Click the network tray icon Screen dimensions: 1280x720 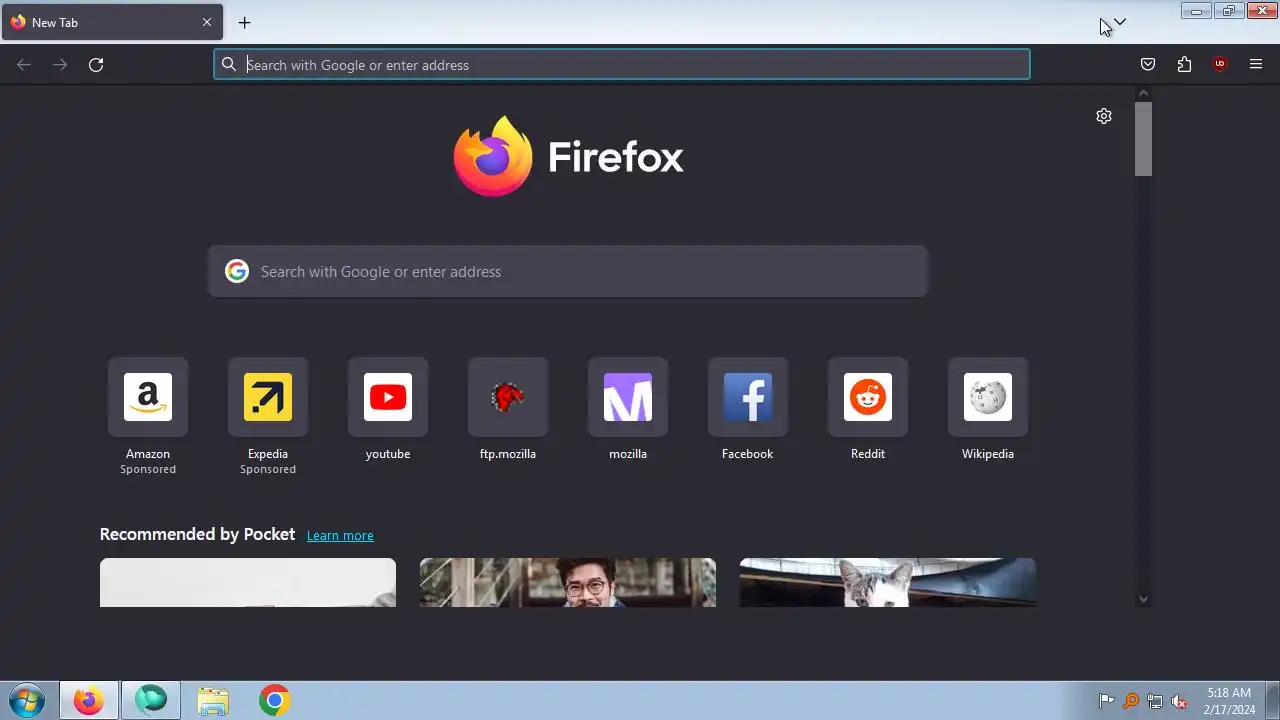click(1155, 701)
